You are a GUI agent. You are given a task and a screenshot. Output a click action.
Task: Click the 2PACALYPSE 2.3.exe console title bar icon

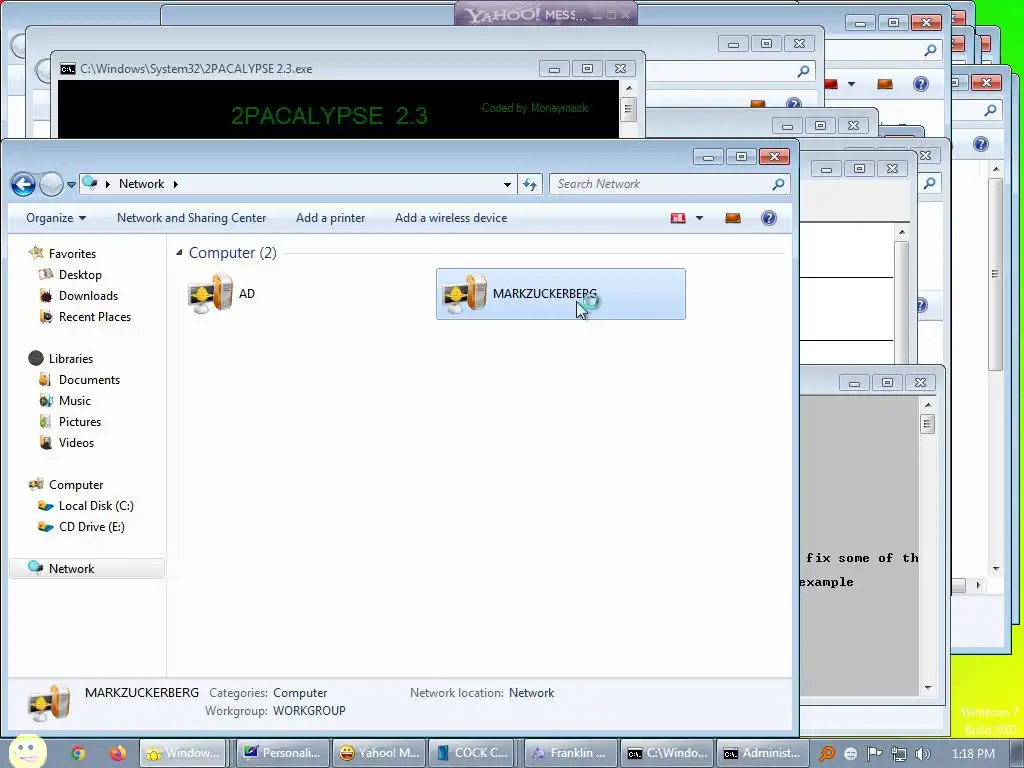67,69
